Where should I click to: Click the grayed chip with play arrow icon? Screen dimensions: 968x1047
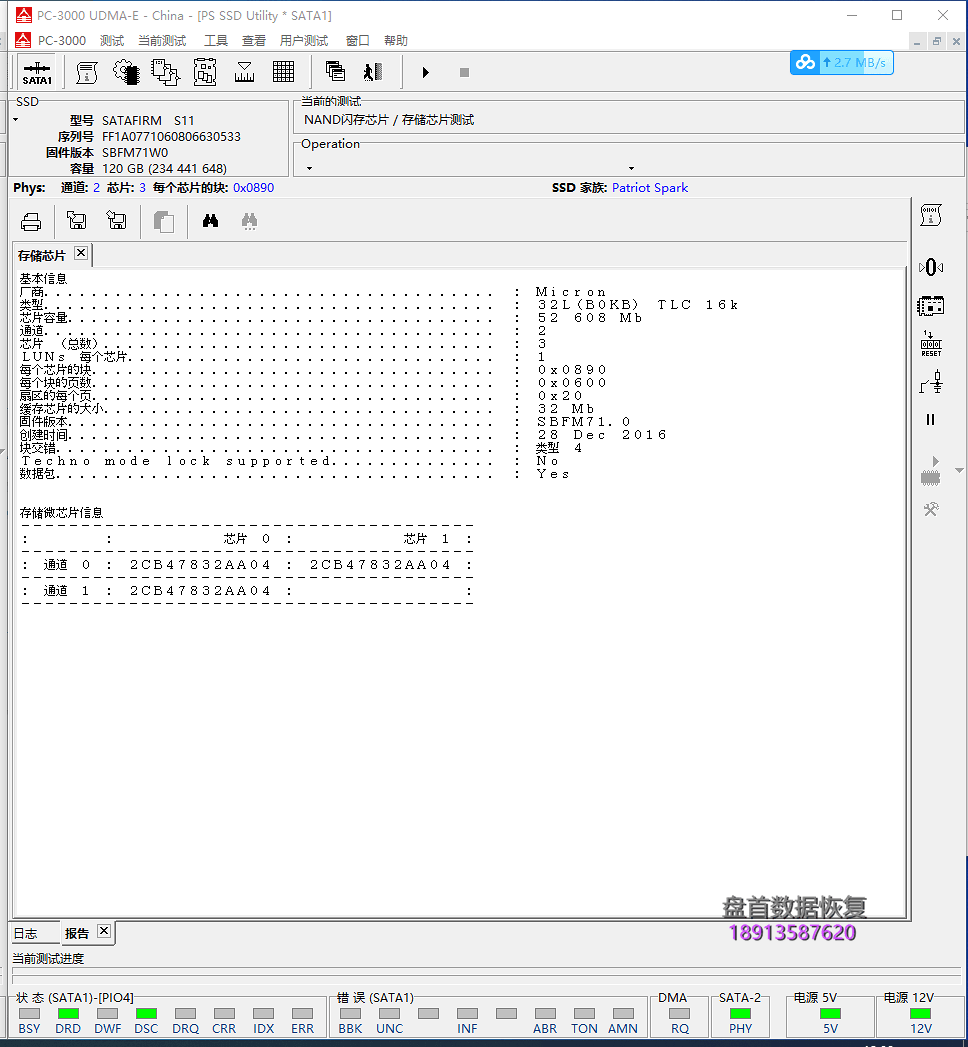(931, 471)
